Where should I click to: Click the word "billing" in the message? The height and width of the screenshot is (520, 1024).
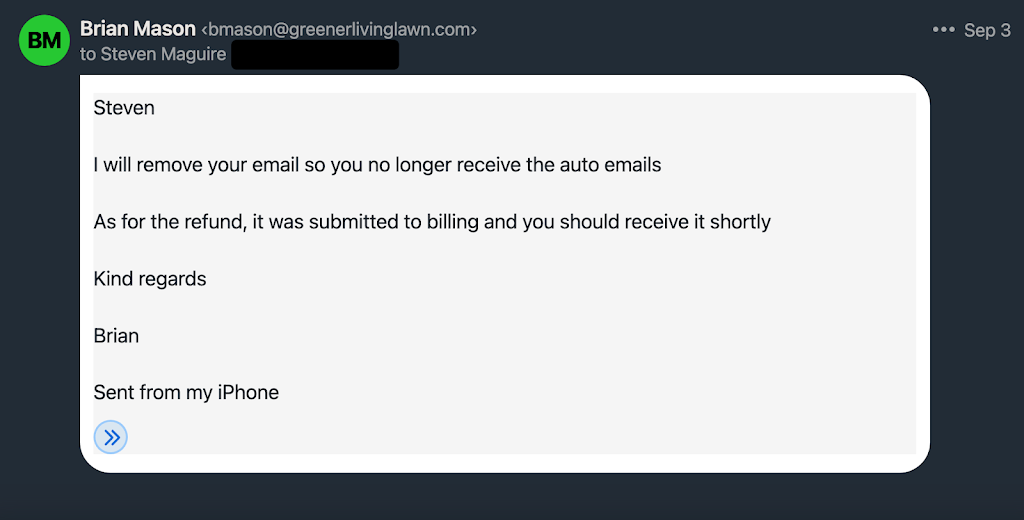(451, 222)
